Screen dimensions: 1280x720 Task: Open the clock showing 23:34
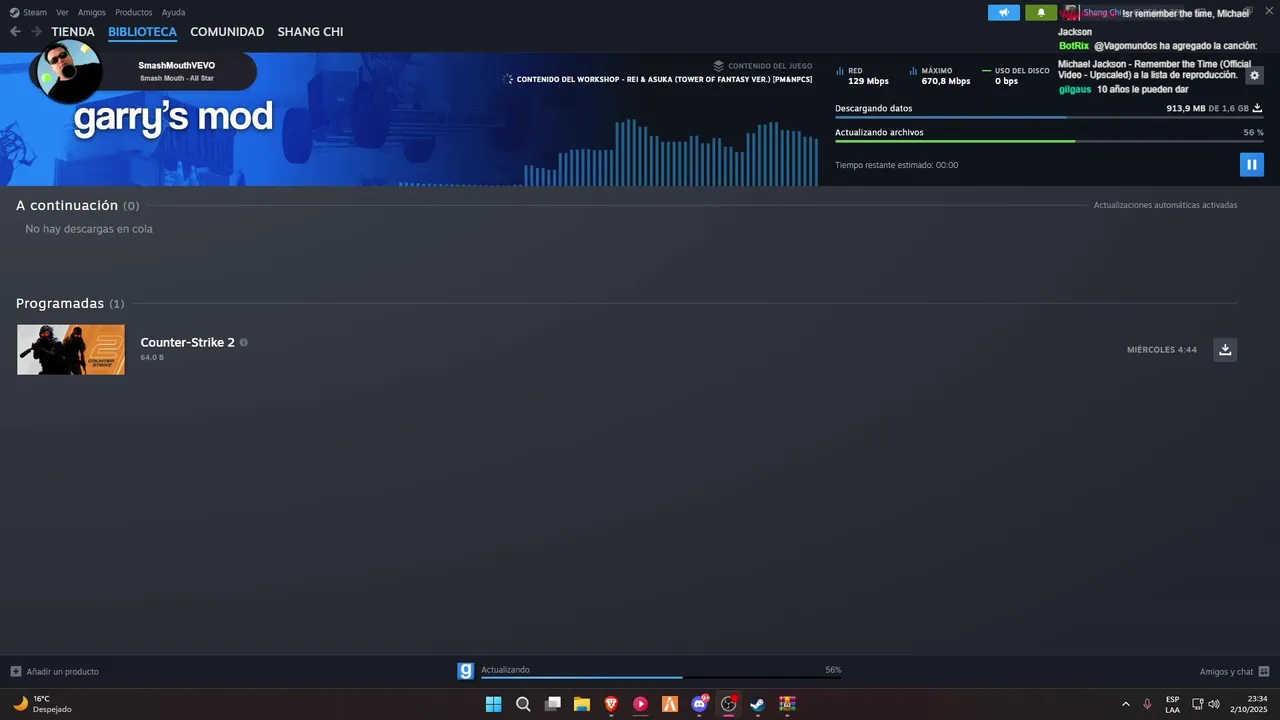(x=1251, y=704)
